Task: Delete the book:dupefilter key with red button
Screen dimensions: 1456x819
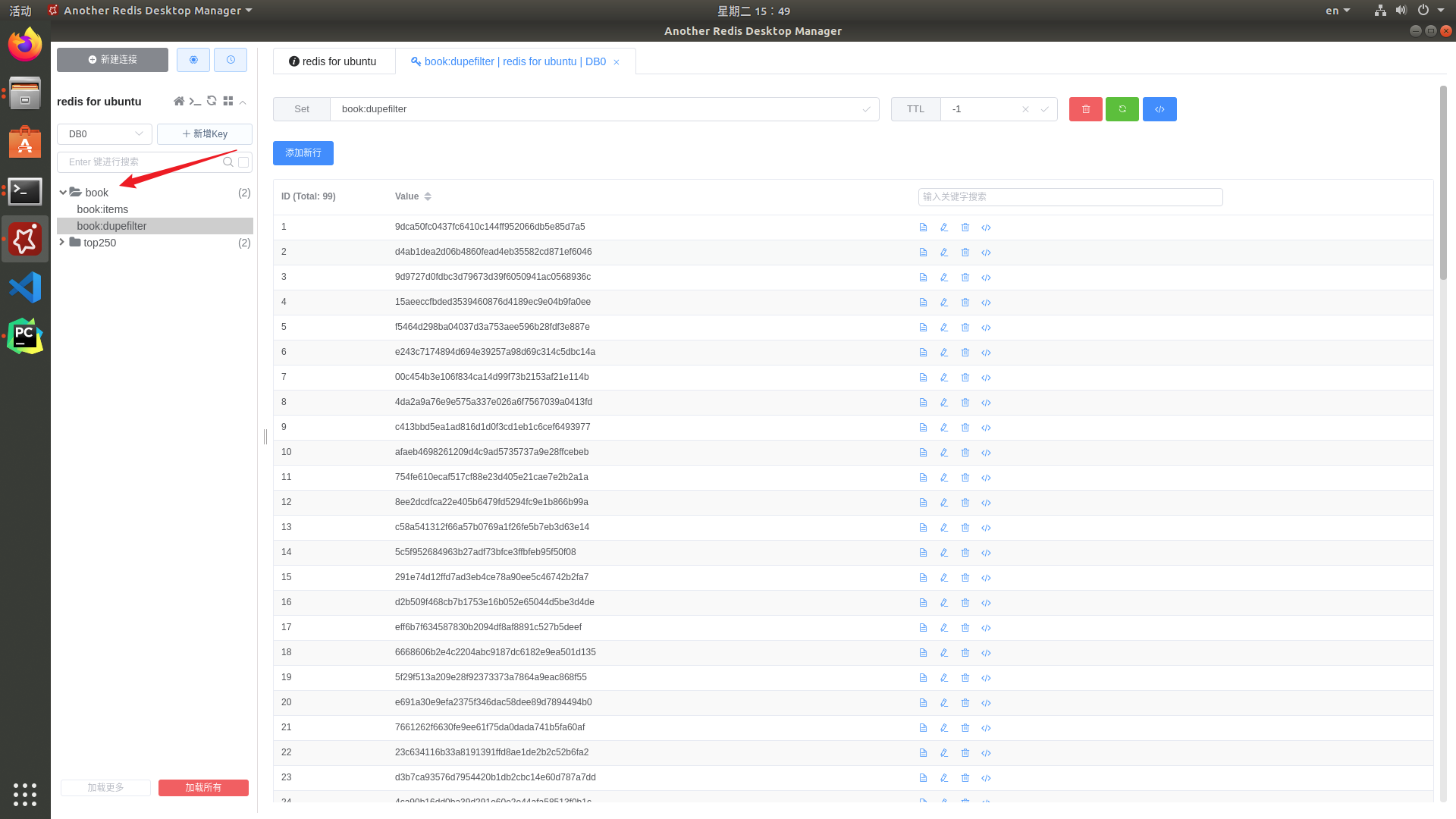Action: [1086, 109]
